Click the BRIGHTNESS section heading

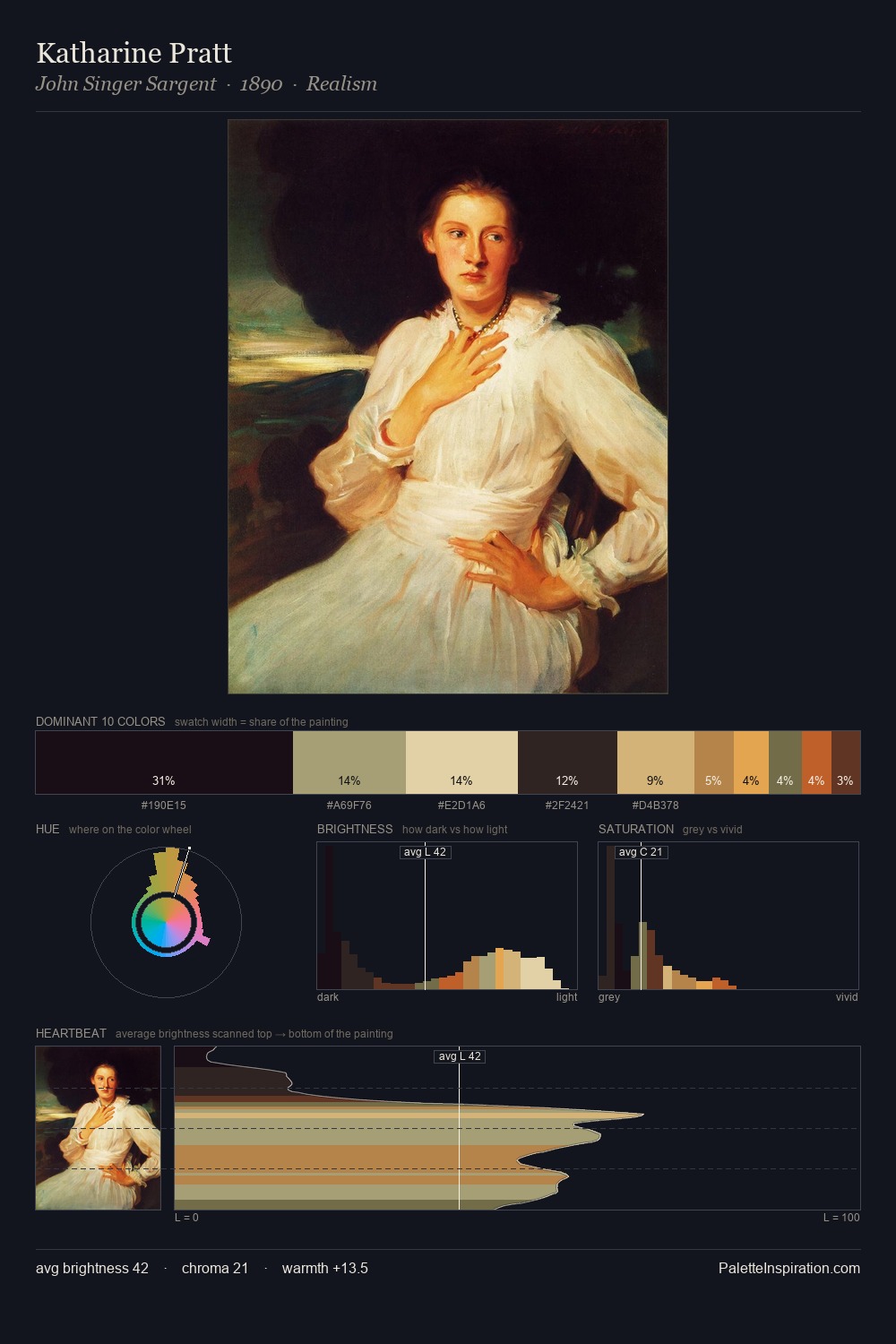(355, 829)
